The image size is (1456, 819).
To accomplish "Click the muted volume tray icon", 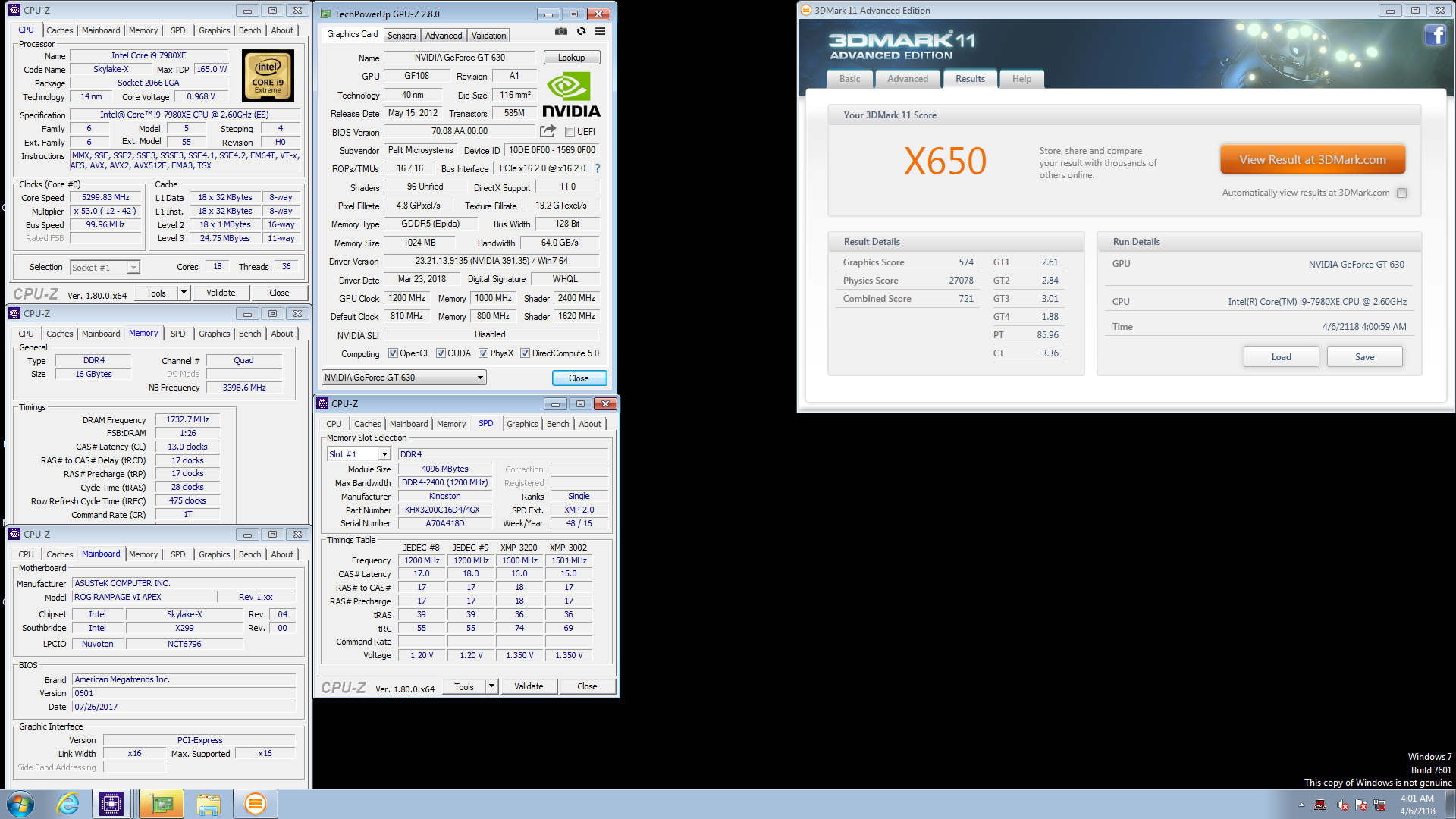I will [1342, 805].
